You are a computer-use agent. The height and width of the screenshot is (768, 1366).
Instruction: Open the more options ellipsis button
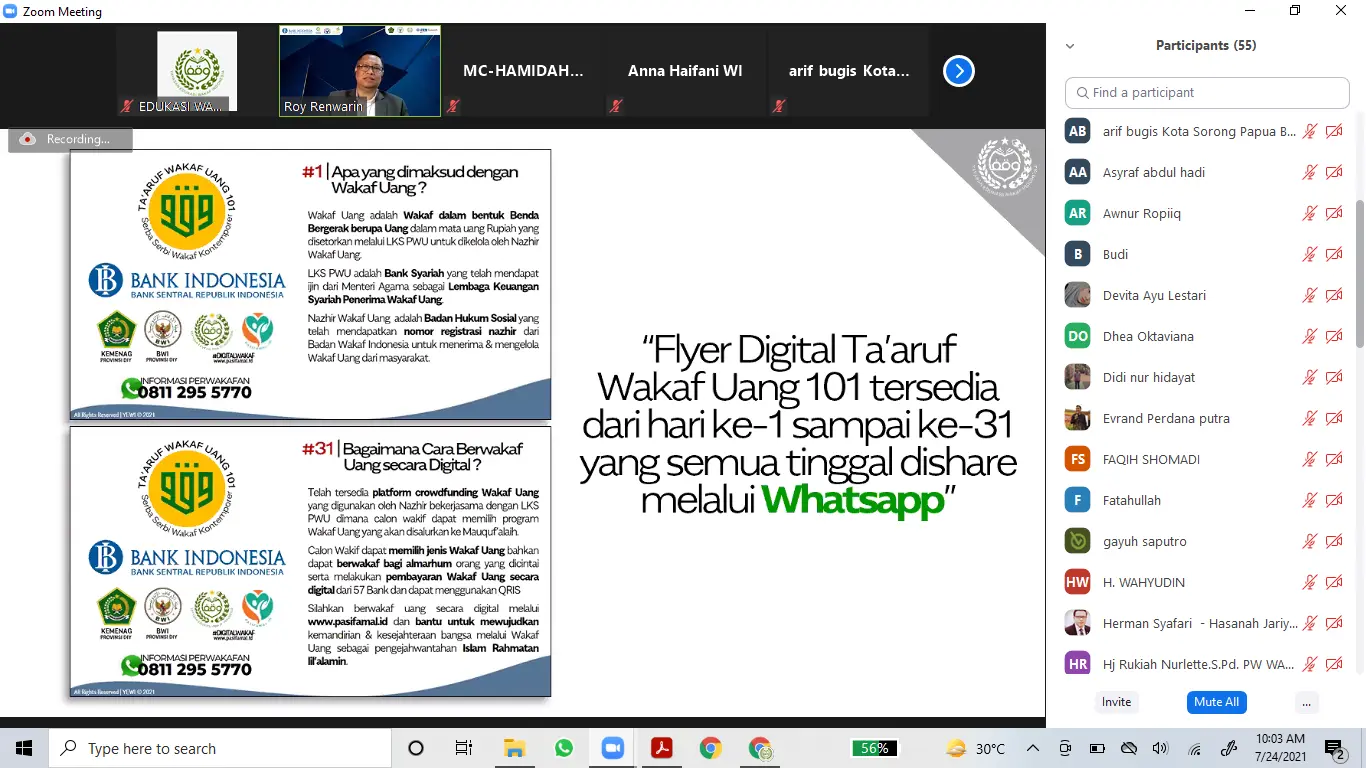[x=1306, y=702]
